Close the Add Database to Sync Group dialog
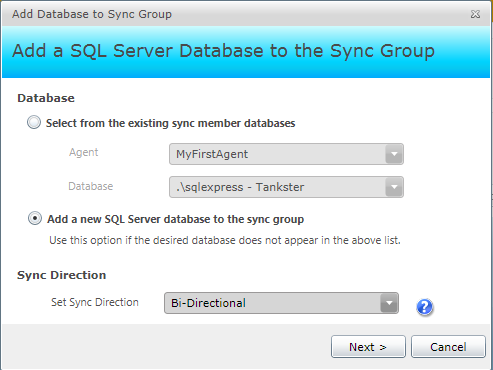Screen dimensions: 493x370 pos(475,14)
